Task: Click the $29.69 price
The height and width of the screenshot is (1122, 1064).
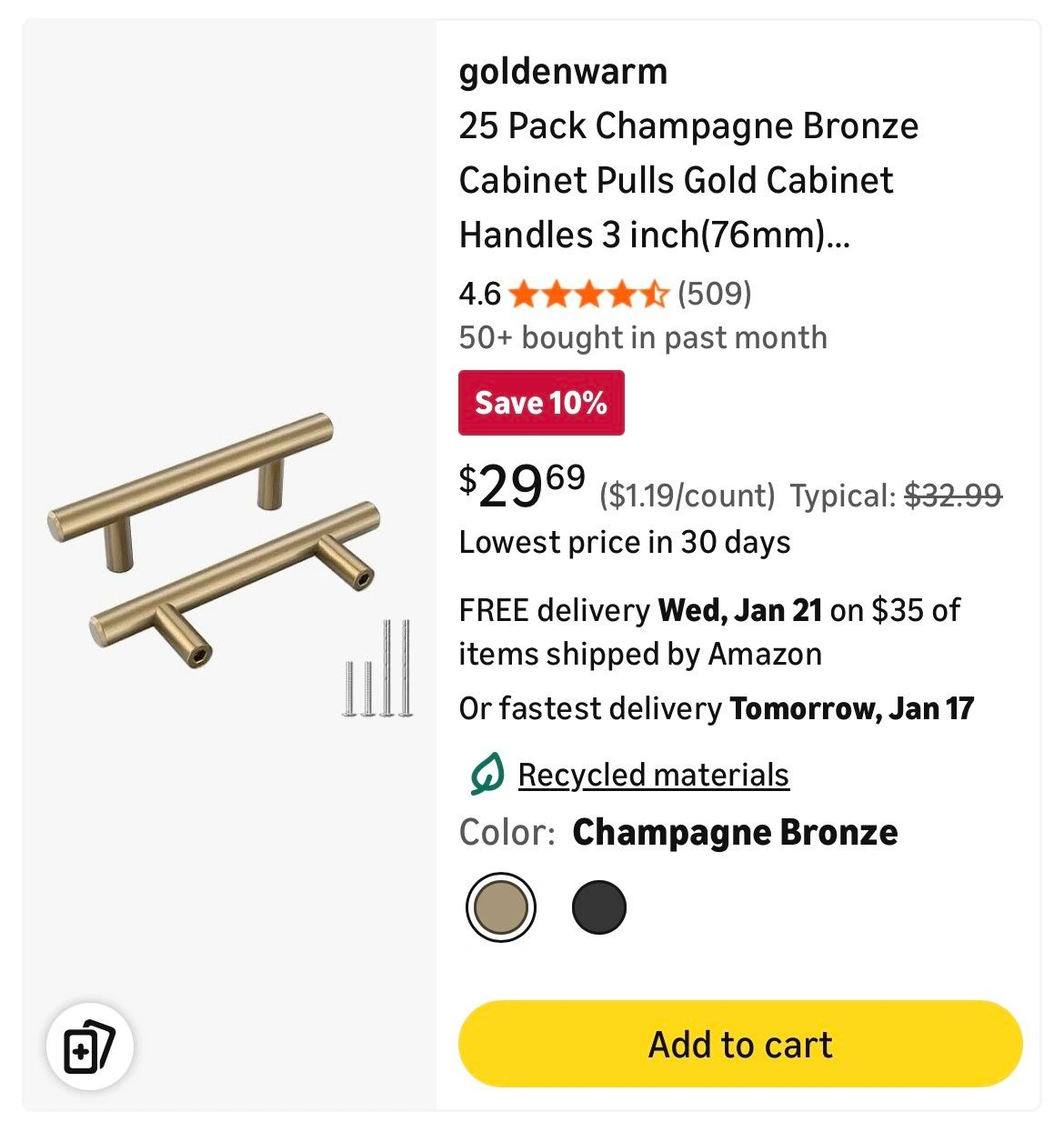Action: pos(522,486)
